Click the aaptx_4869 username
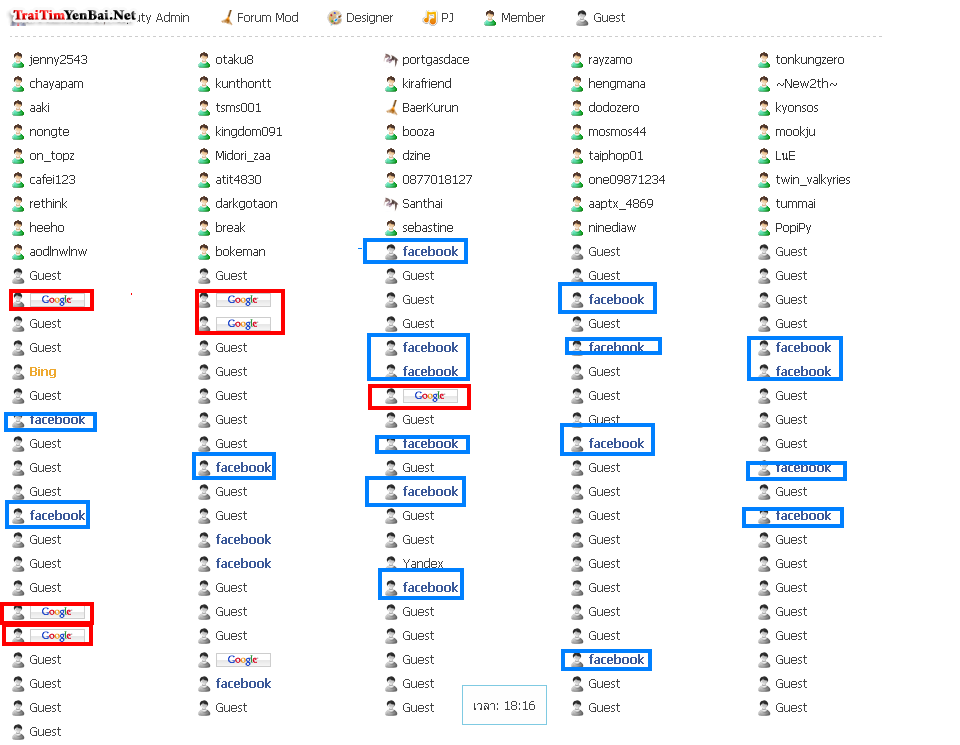Image resolution: width=960 pixels, height=745 pixels. click(621, 203)
